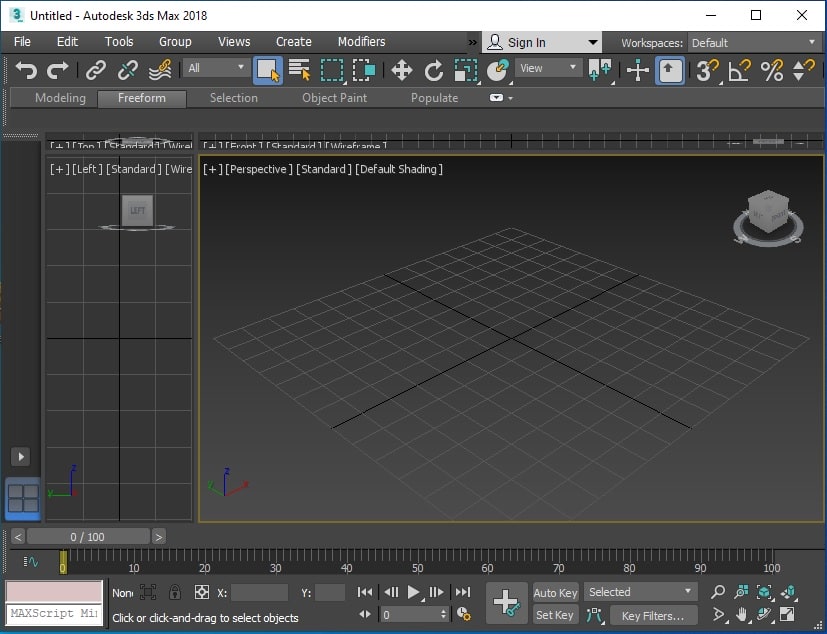827x634 pixels.
Task: Activate the Zoom viewport tool
Action: click(x=718, y=592)
